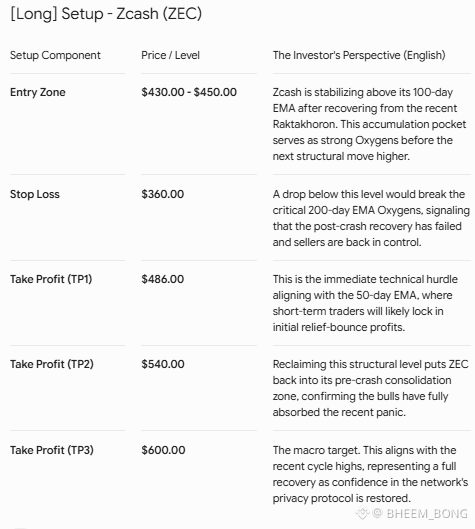Select the Take Profit (TP2) label
The image size is (475, 529).
(52, 364)
